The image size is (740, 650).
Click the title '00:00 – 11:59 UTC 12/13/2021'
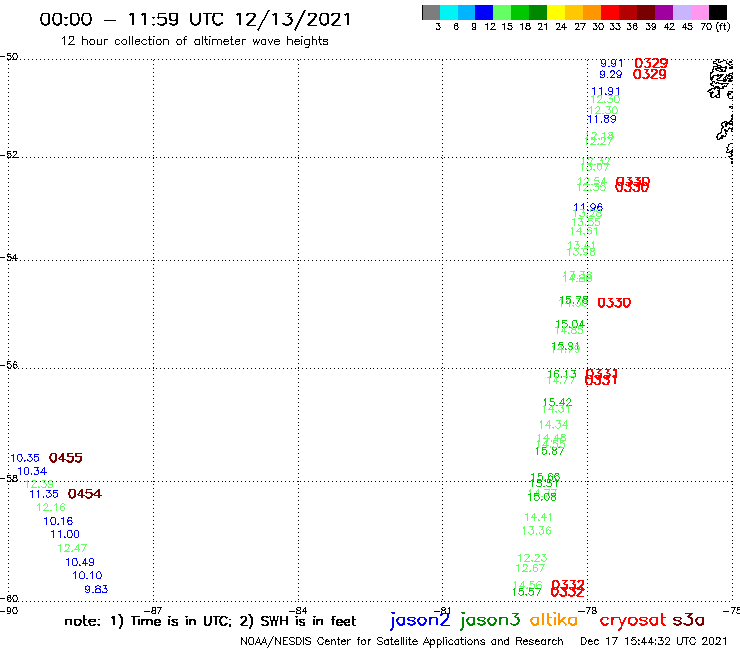click(x=195, y=20)
